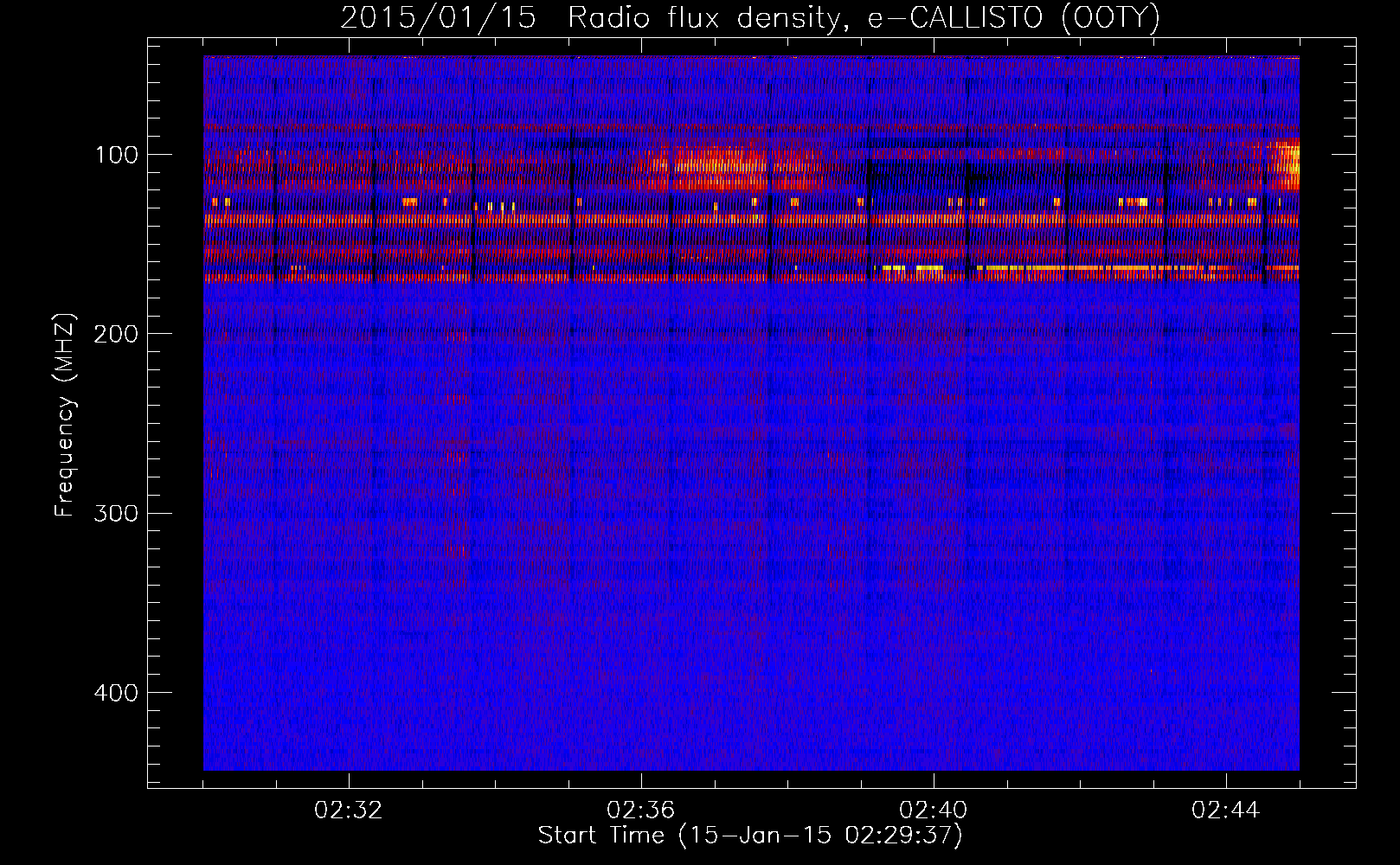The image size is (1400, 865).
Task: Click the 02:44 time tick label
Action: coord(1226,811)
